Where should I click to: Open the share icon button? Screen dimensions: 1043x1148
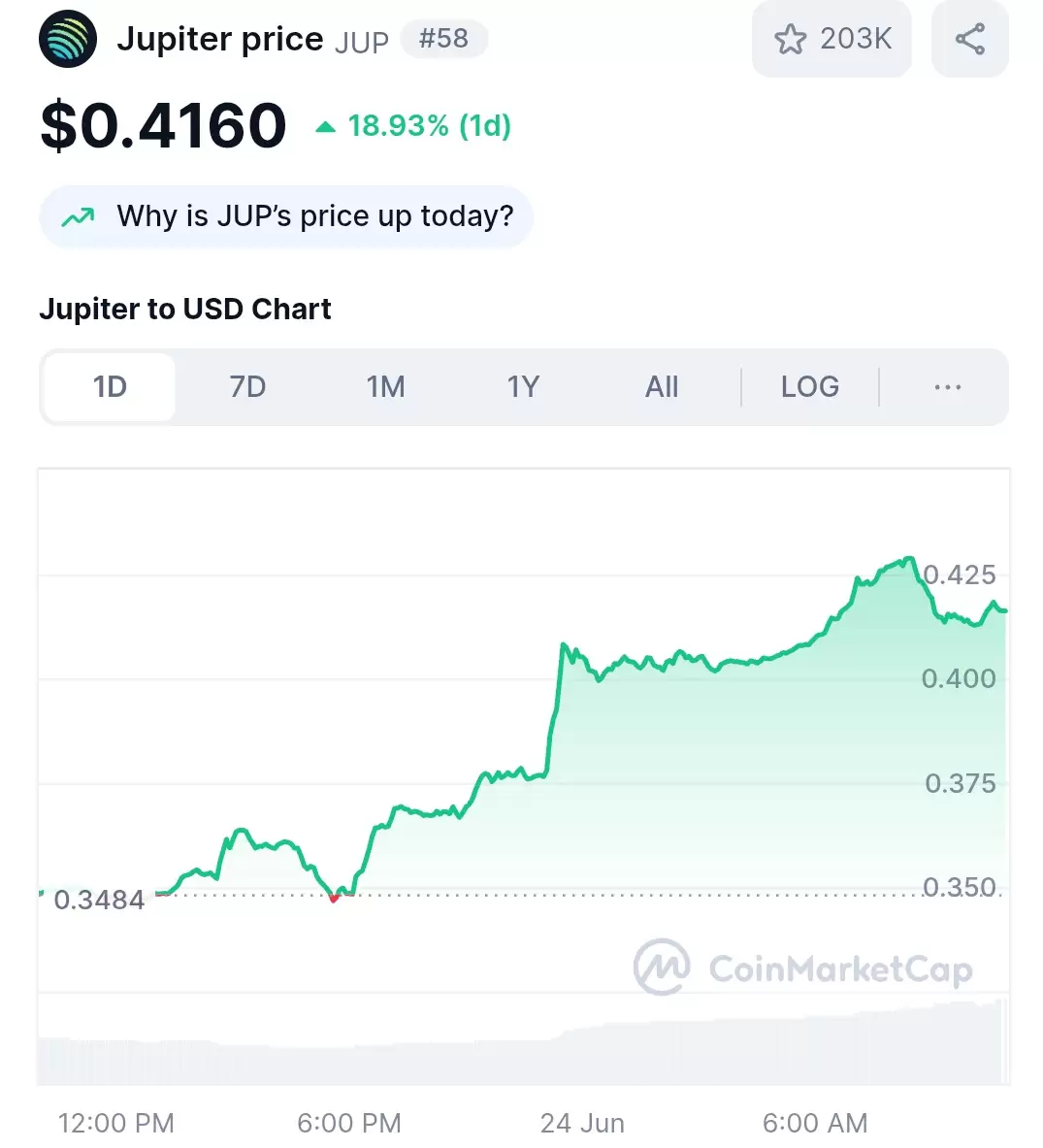point(970,39)
